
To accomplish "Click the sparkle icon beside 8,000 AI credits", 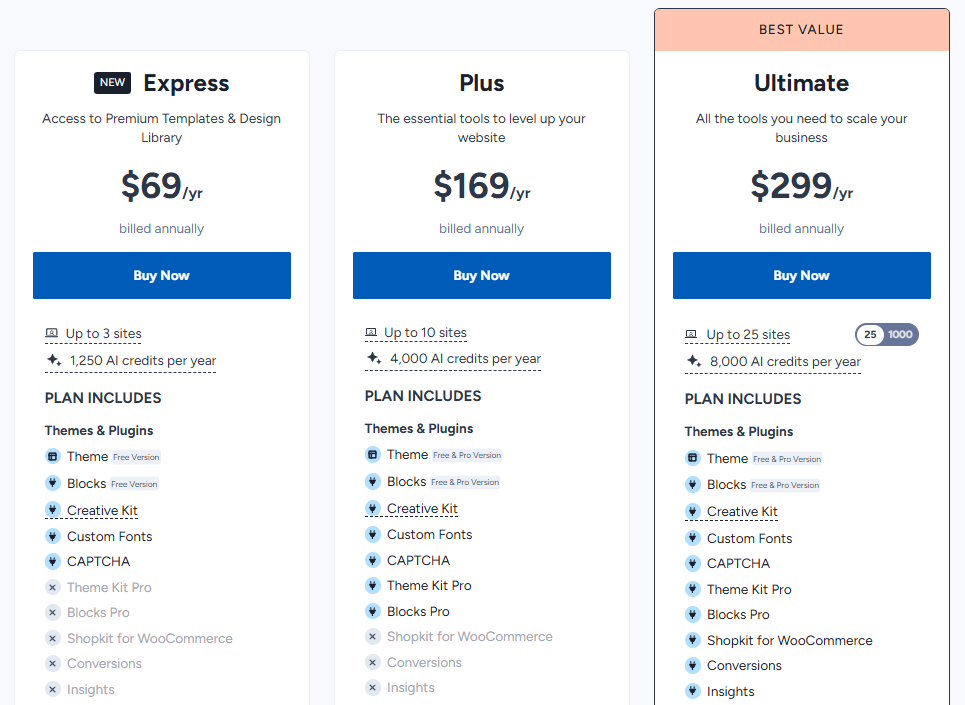I will [x=693, y=361].
